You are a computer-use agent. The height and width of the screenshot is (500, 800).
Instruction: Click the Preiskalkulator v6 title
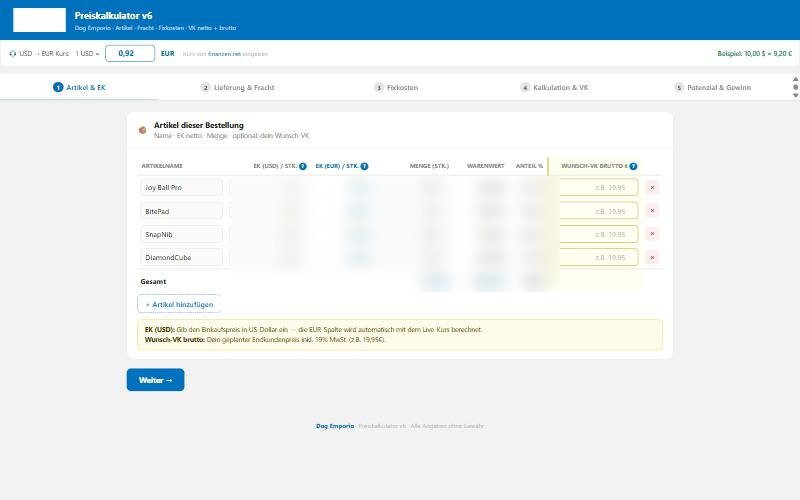pos(113,16)
